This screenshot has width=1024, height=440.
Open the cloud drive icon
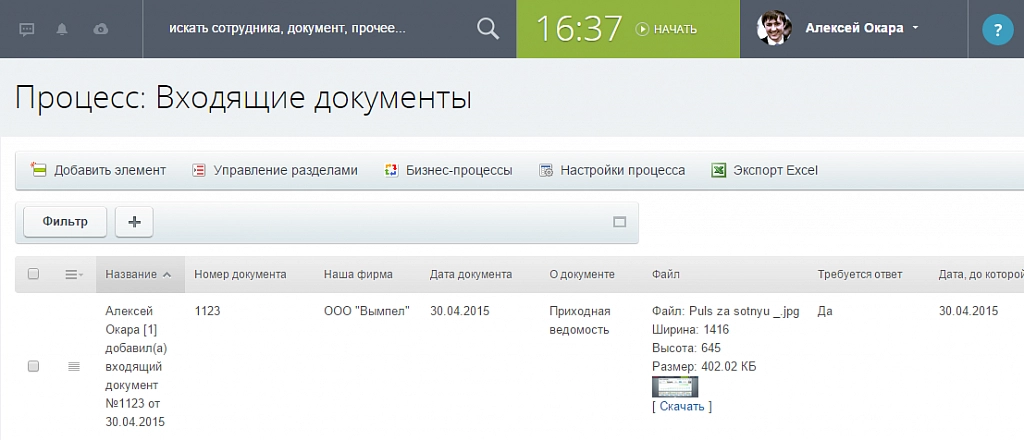(x=100, y=29)
